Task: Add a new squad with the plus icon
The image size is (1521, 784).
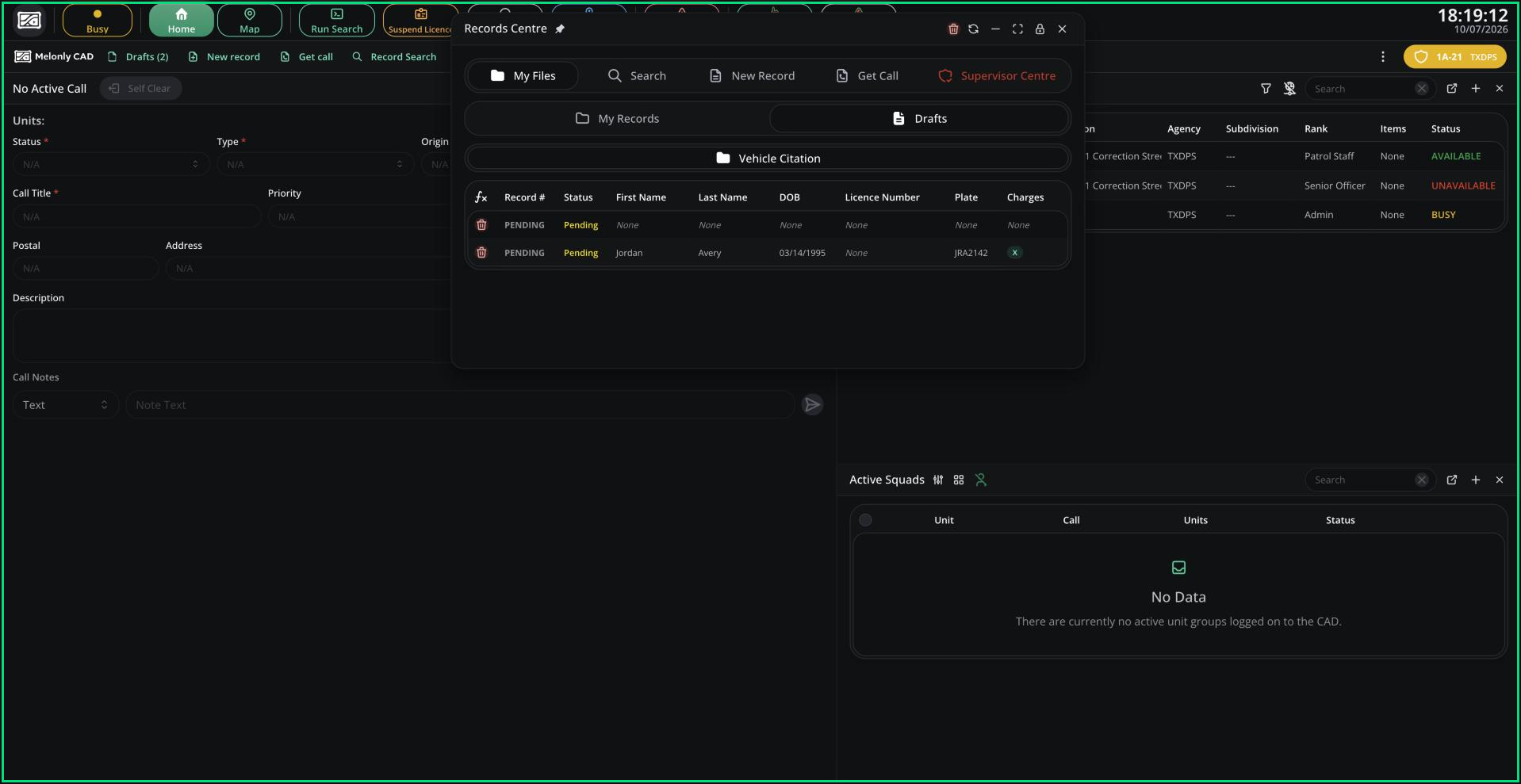Action: point(1476,480)
